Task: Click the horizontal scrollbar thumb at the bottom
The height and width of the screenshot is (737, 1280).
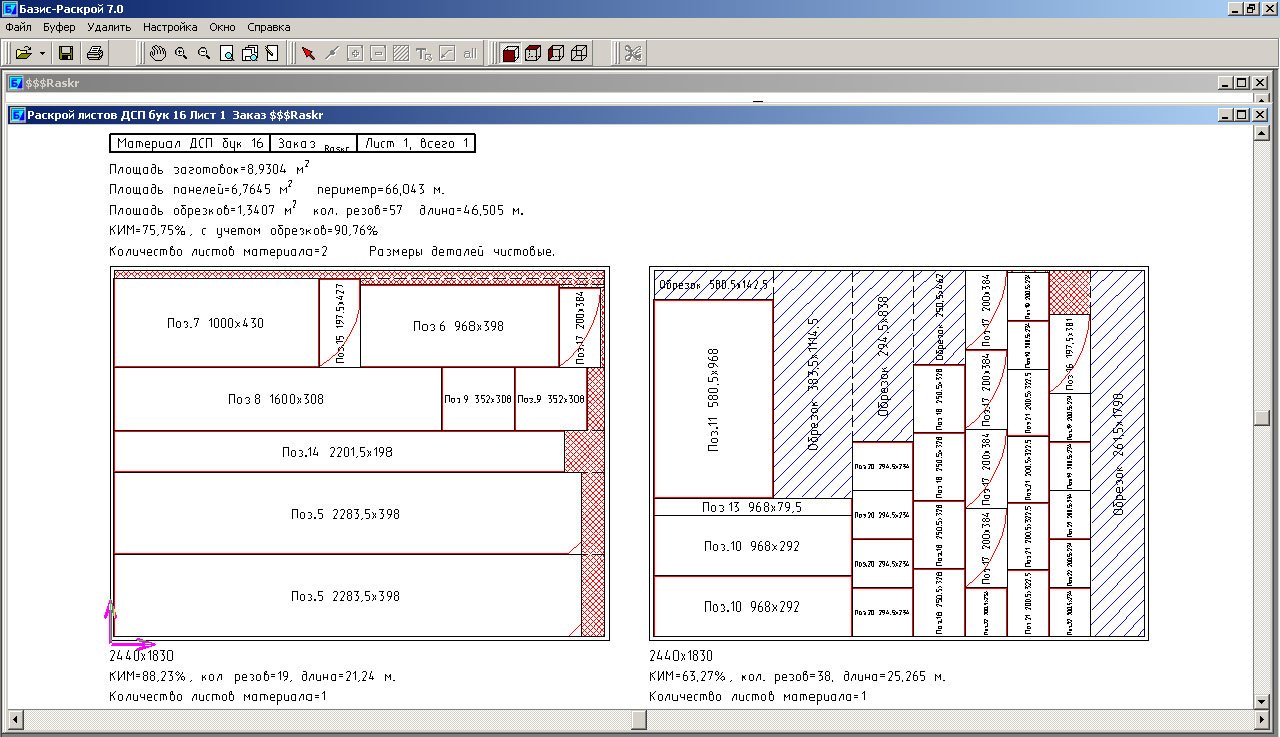Action: (x=640, y=719)
